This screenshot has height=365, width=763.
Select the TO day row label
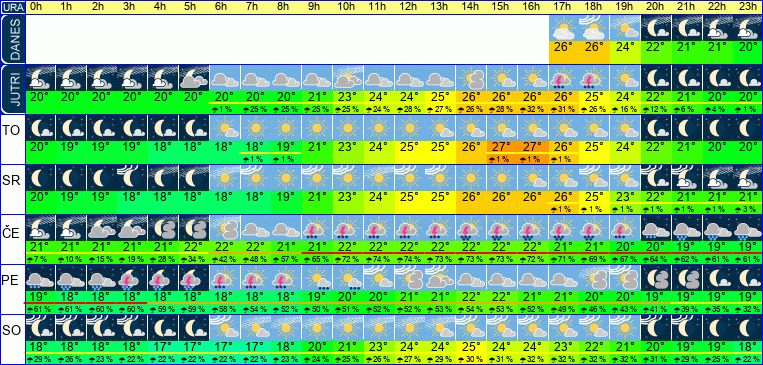tap(12, 129)
